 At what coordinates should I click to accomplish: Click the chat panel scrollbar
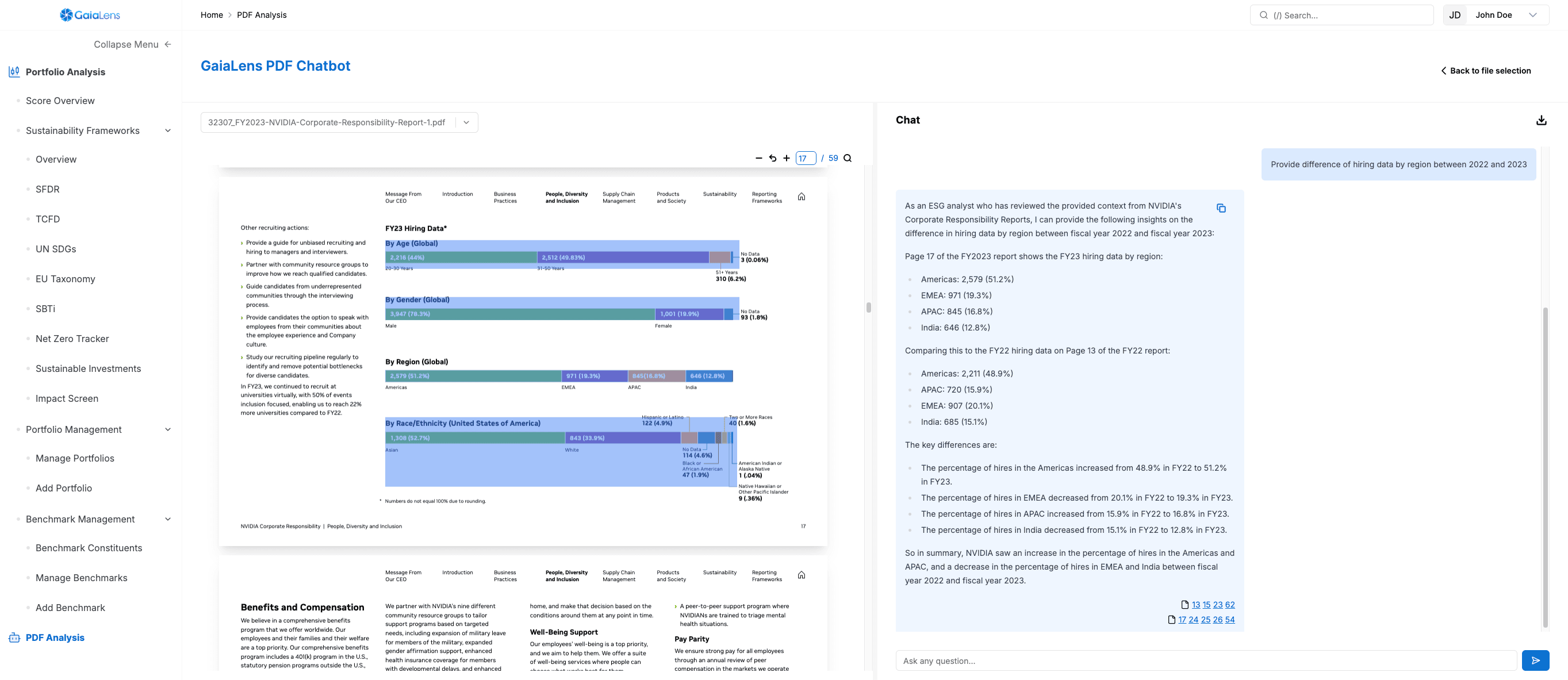coord(1545,467)
